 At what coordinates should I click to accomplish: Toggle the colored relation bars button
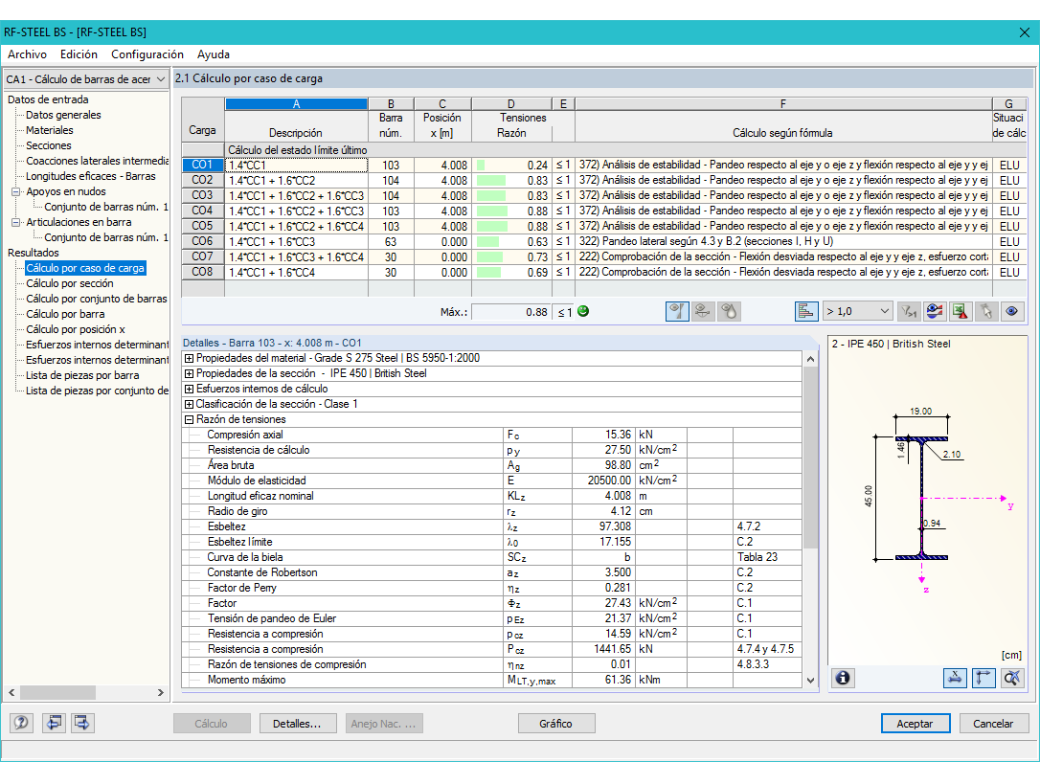[x=806, y=312]
